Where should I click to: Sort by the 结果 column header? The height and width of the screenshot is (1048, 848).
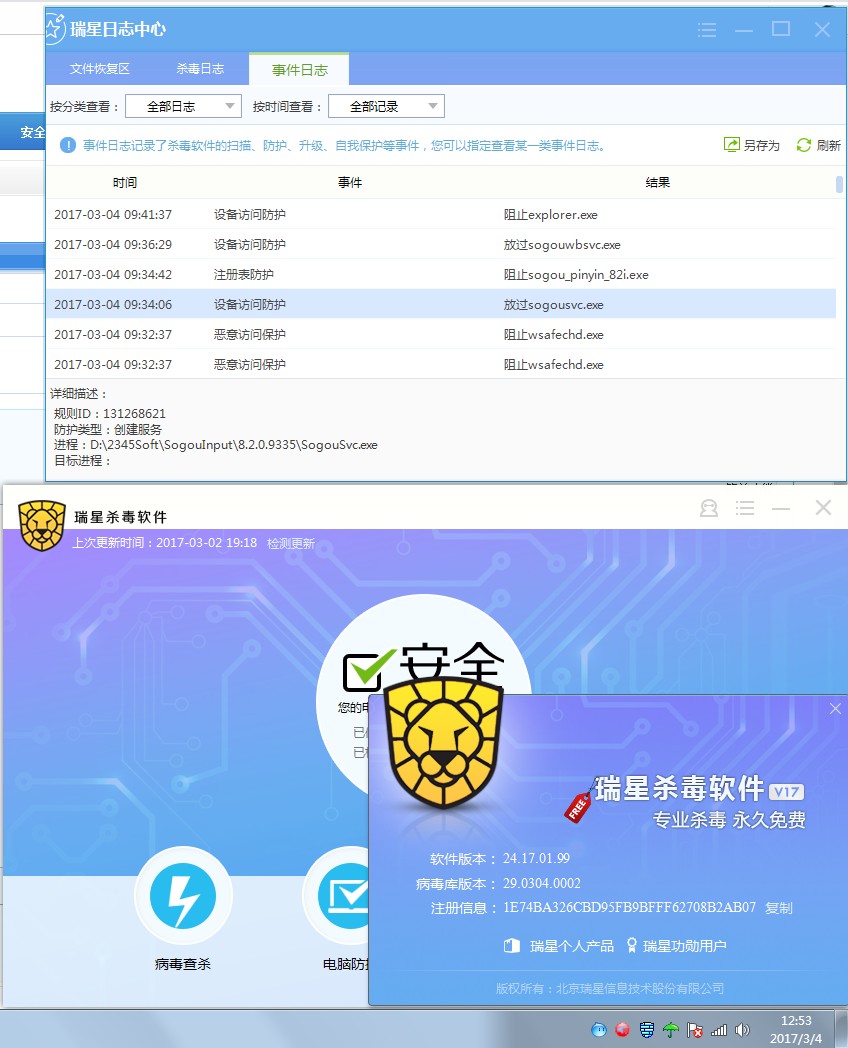point(658,182)
